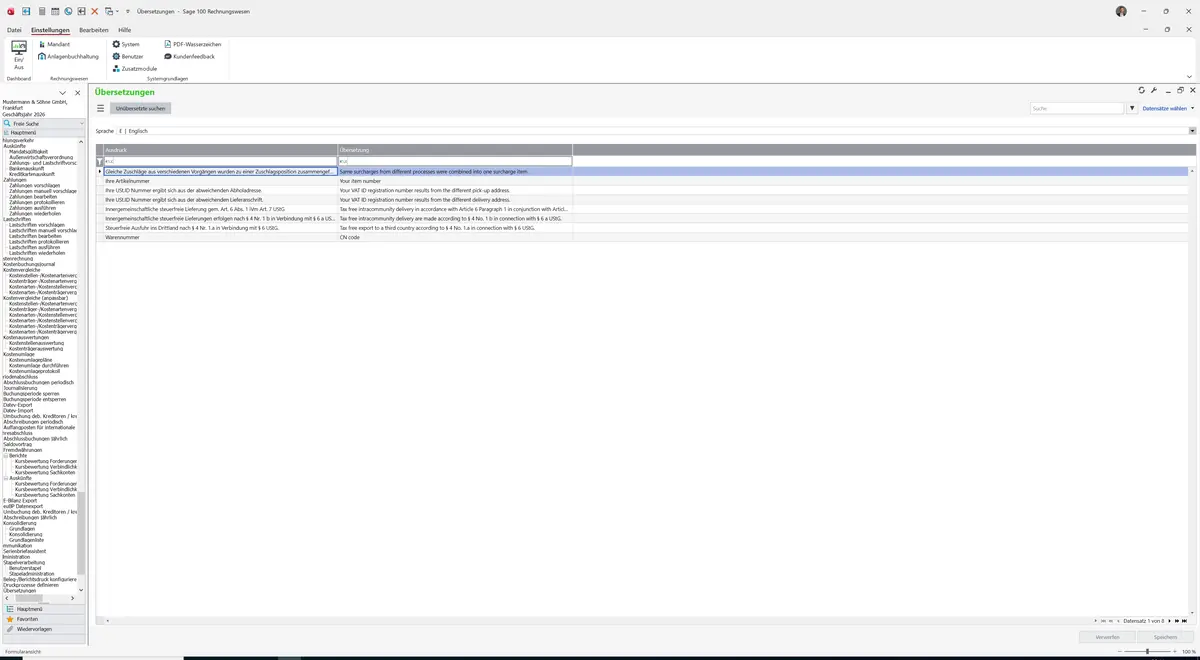
Task: Open the Mandant settings
Action: [54, 44]
